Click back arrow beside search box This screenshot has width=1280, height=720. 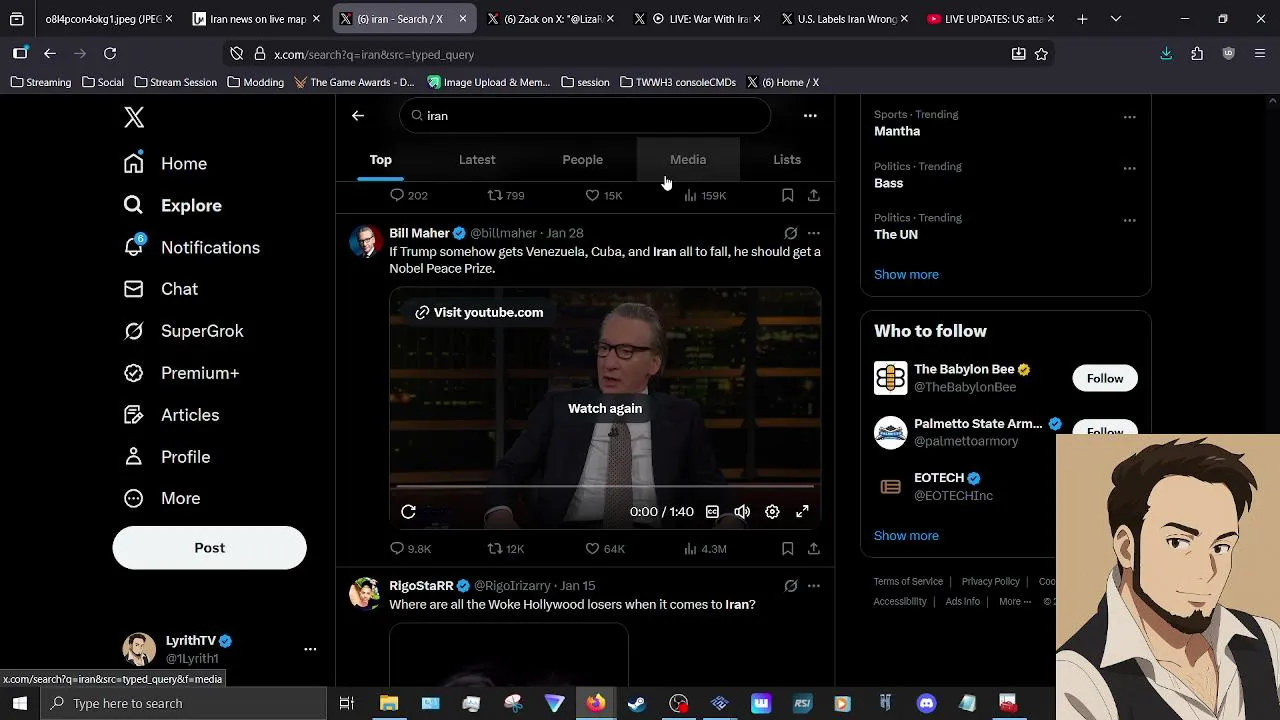click(358, 116)
